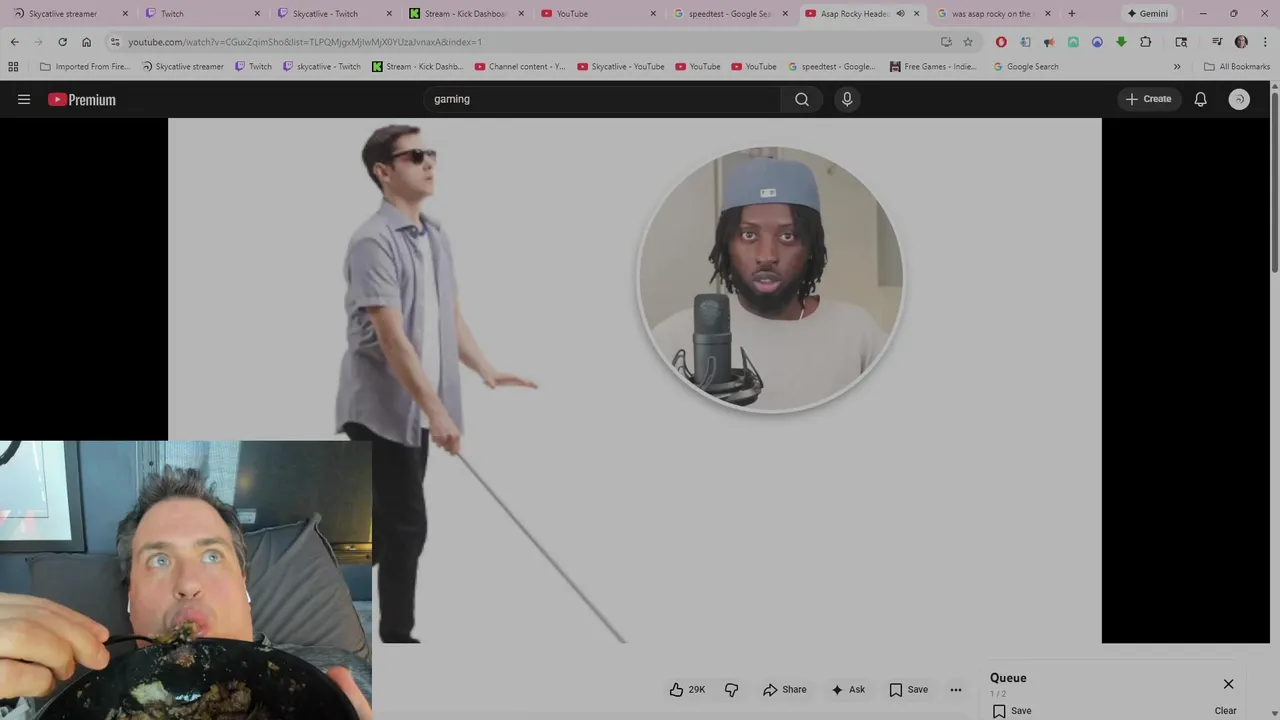Open Chrome three-dot menu

[1264, 42]
